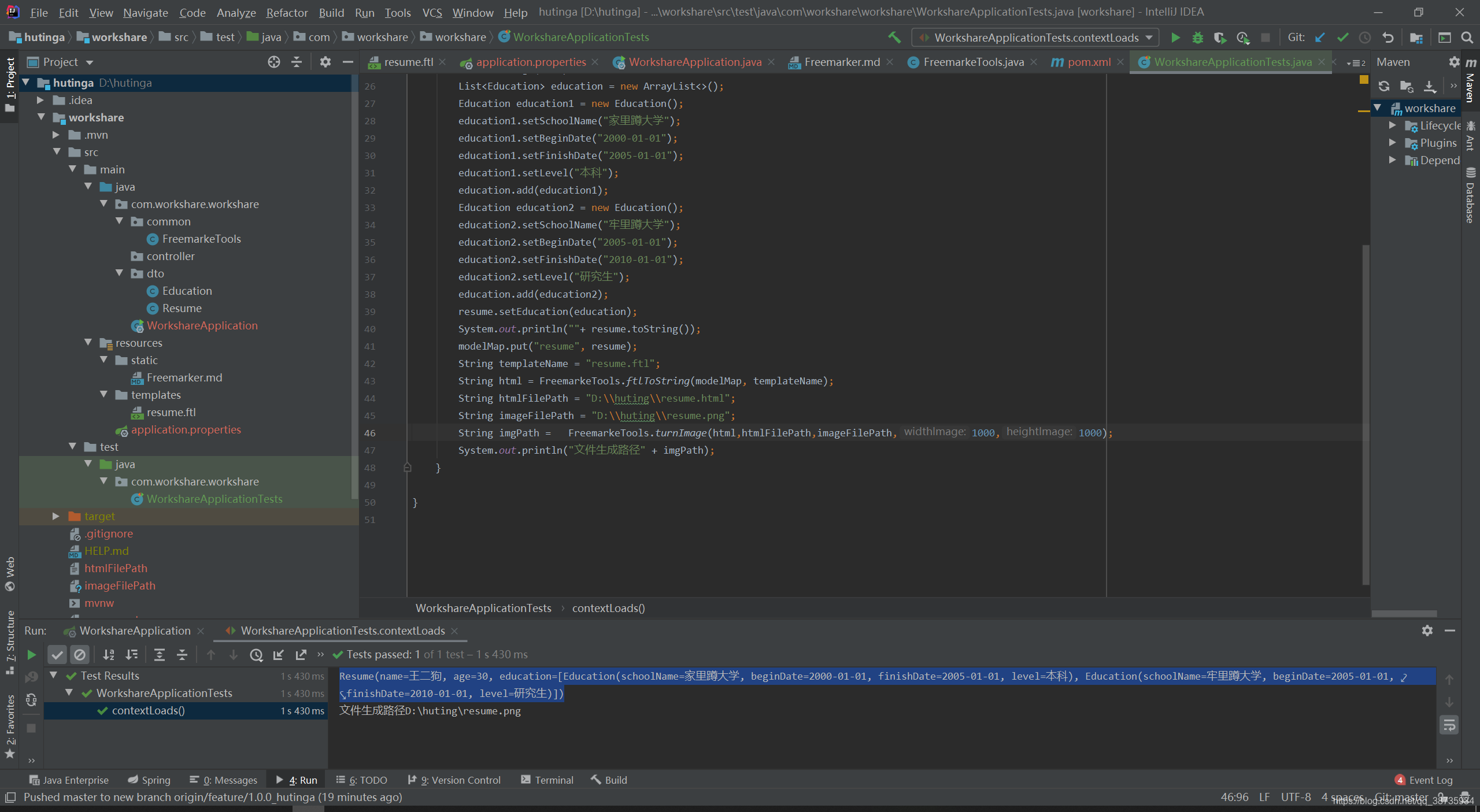Toggle the Favorites sidebar tool window

pyautogui.click(x=10, y=727)
